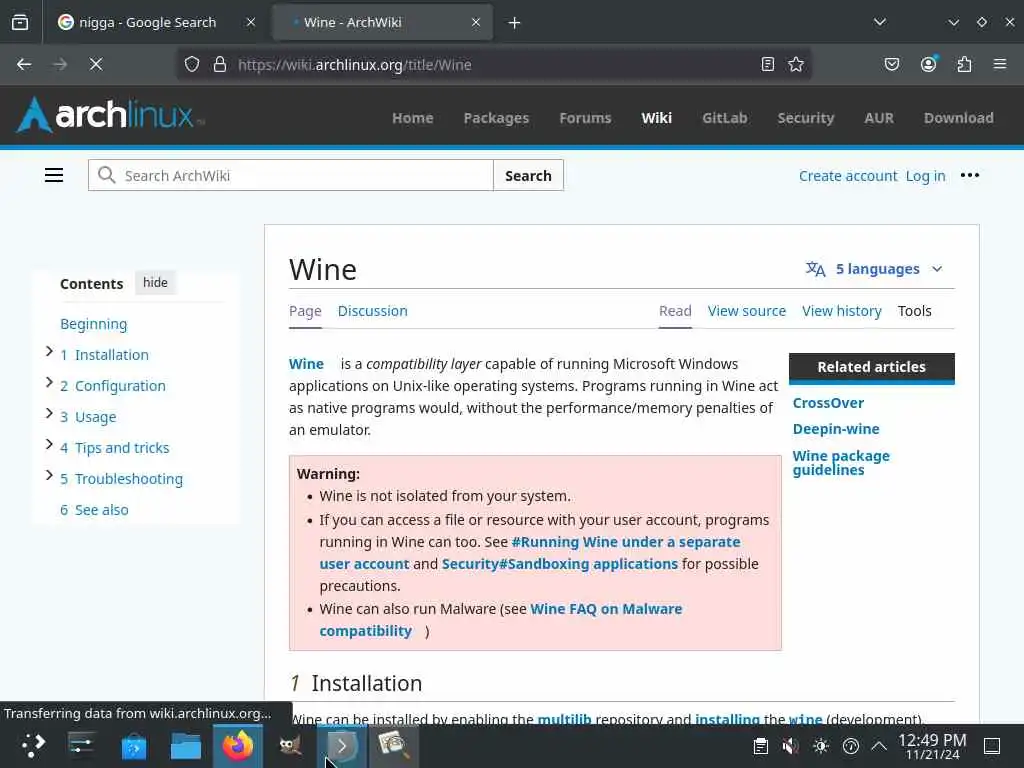Jump to See also in contents
This screenshot has height=768, width=1024.
(x=101, y=510)
